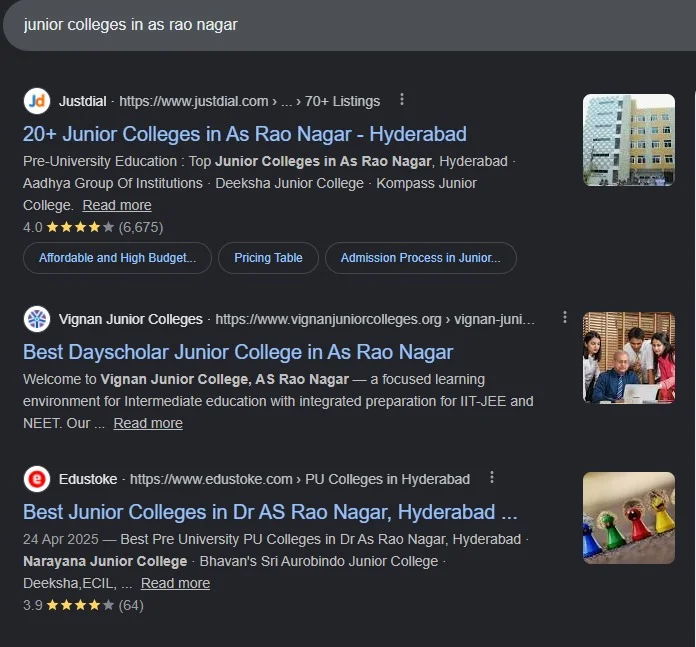The image size is (696, 647).
Task: Click the vignanjuniorcolleges.org URL
Action: [x=375, y=319]
